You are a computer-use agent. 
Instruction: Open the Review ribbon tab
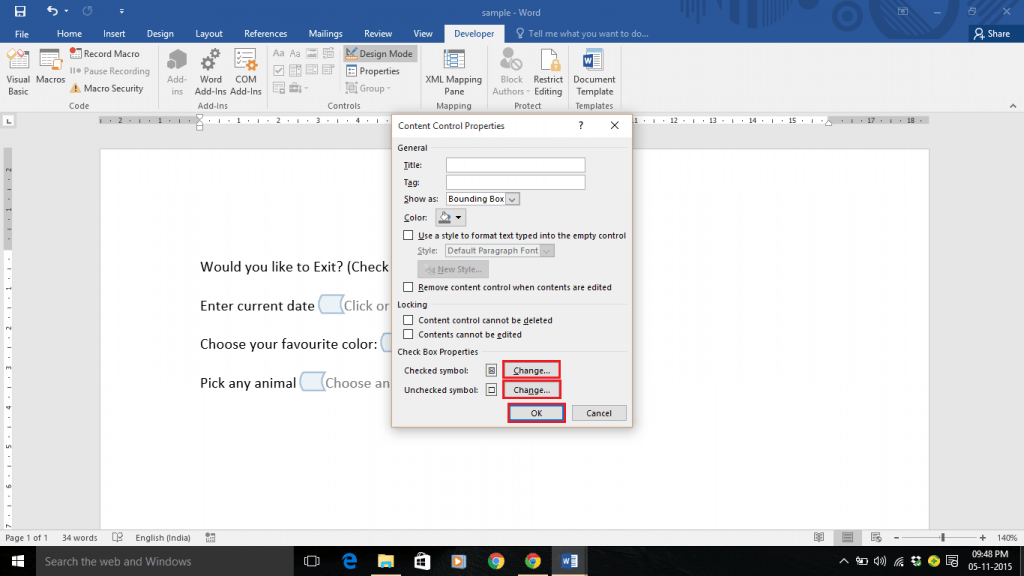[x=378, y=33]
